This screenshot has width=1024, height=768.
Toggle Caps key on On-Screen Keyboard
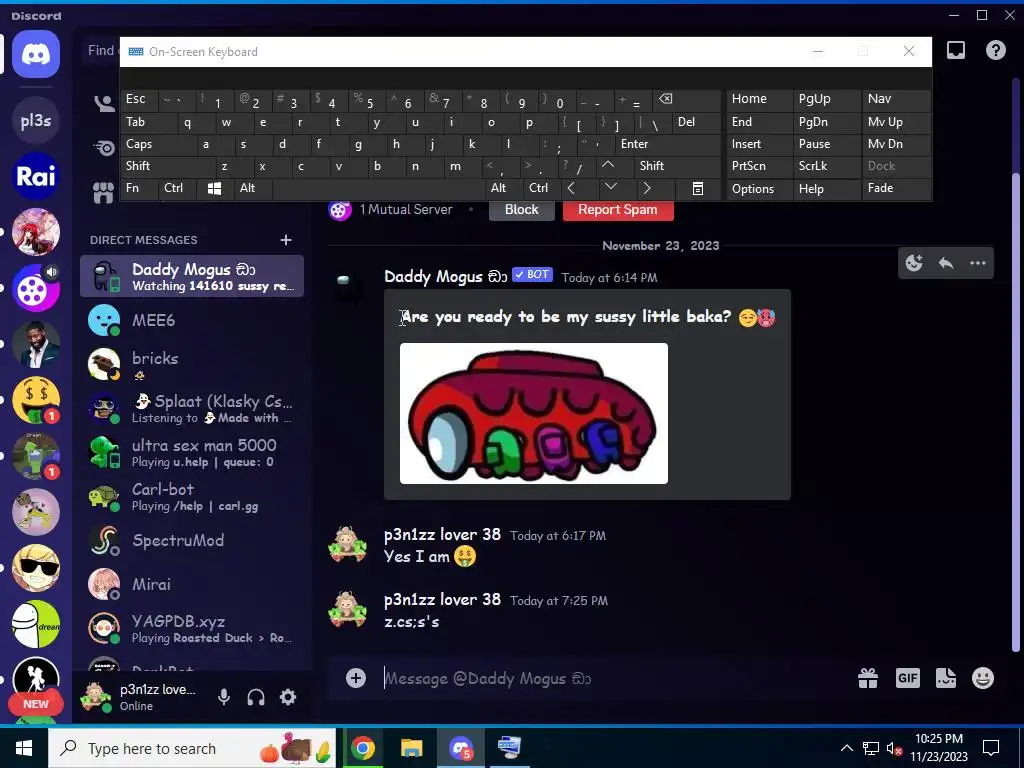tap(158, 144)
